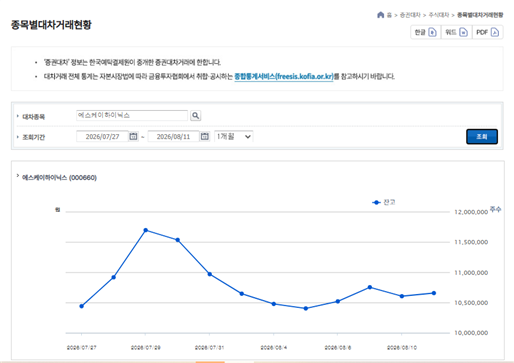Screen dimensions: 514x363
Task: Click the 10,500,000 axis label
Action: [471, 303]
